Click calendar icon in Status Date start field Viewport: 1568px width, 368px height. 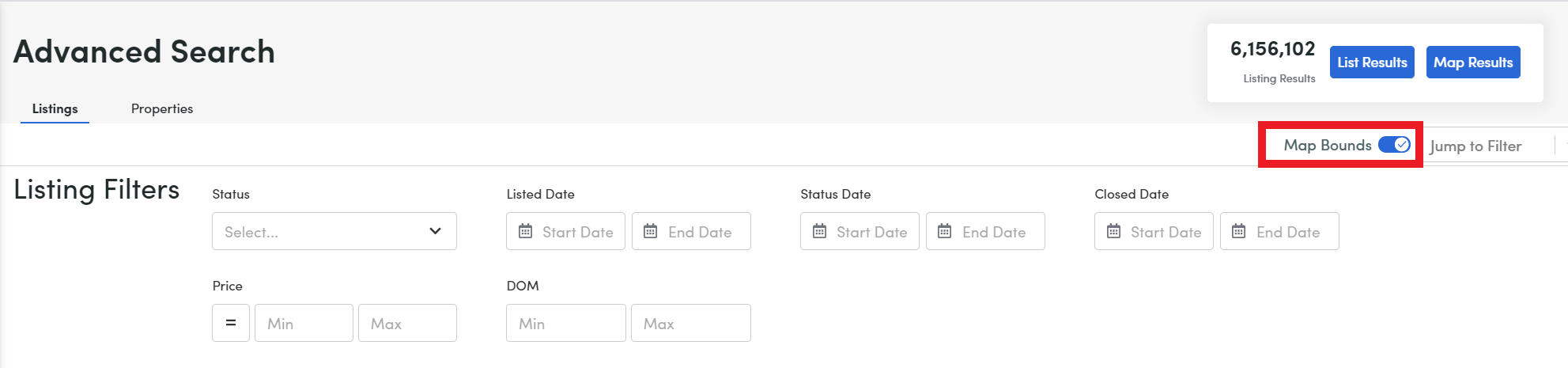(819, 231)
